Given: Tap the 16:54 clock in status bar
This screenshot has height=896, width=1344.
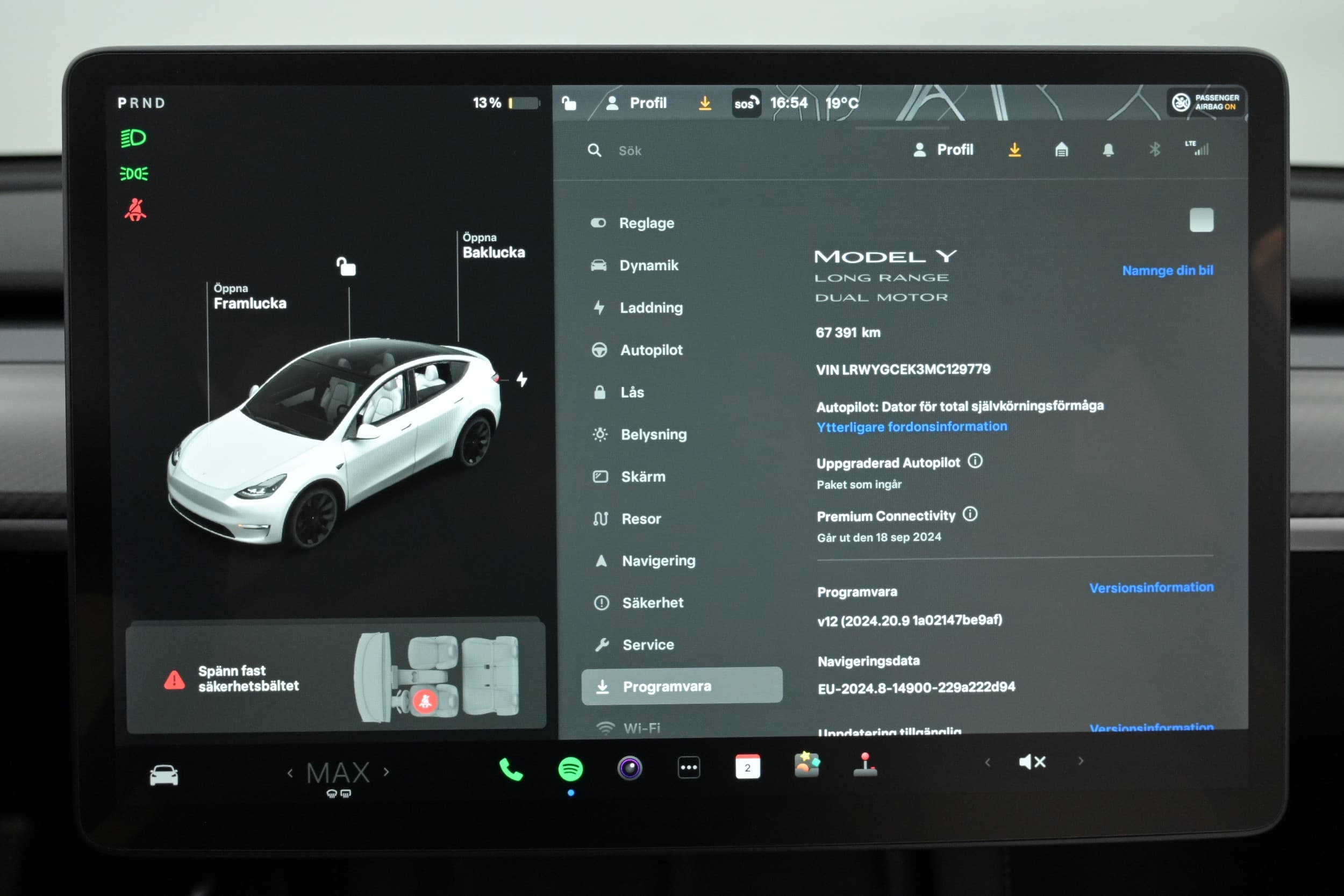Looking at the screenshot, I should pos(789,103).
